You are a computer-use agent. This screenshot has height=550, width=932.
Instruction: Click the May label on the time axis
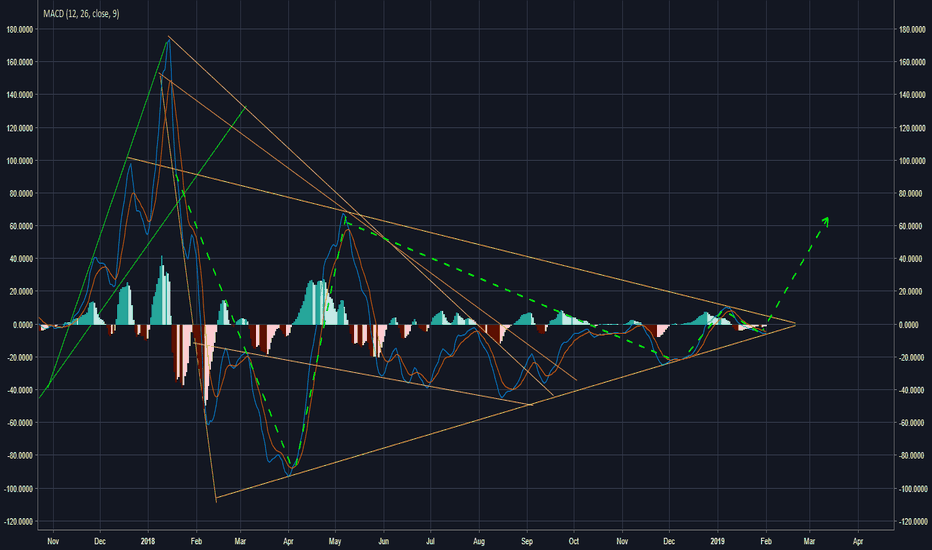coord(335,541)
